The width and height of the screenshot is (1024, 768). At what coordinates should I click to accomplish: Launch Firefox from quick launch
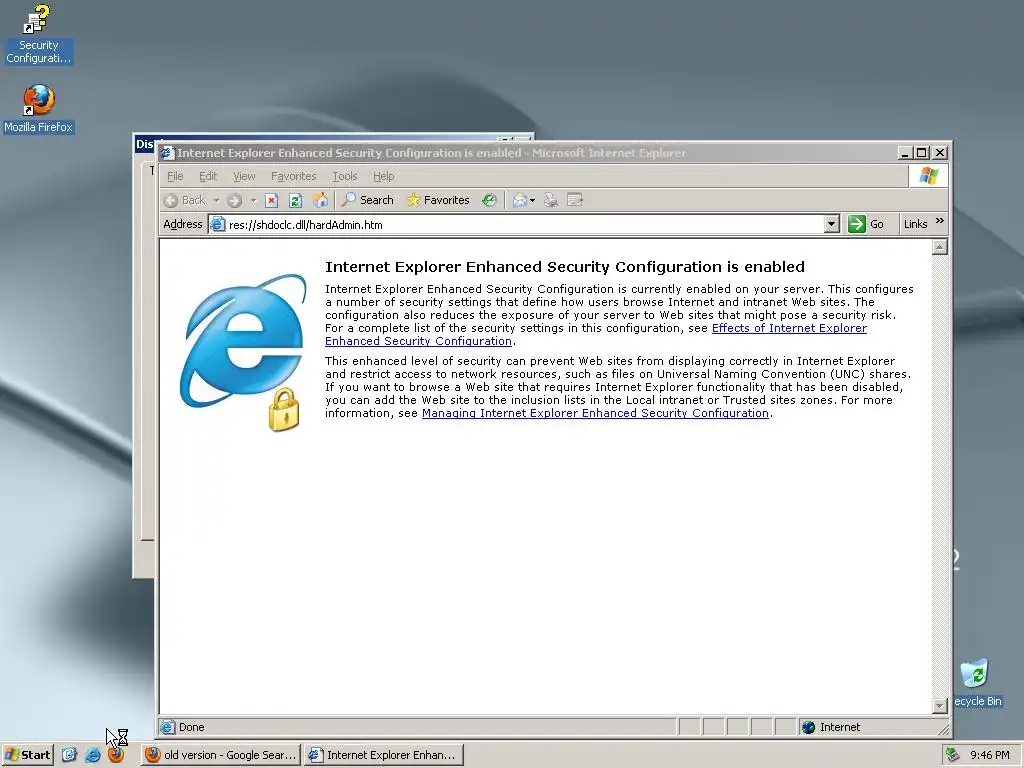click(x=116, y=755)
